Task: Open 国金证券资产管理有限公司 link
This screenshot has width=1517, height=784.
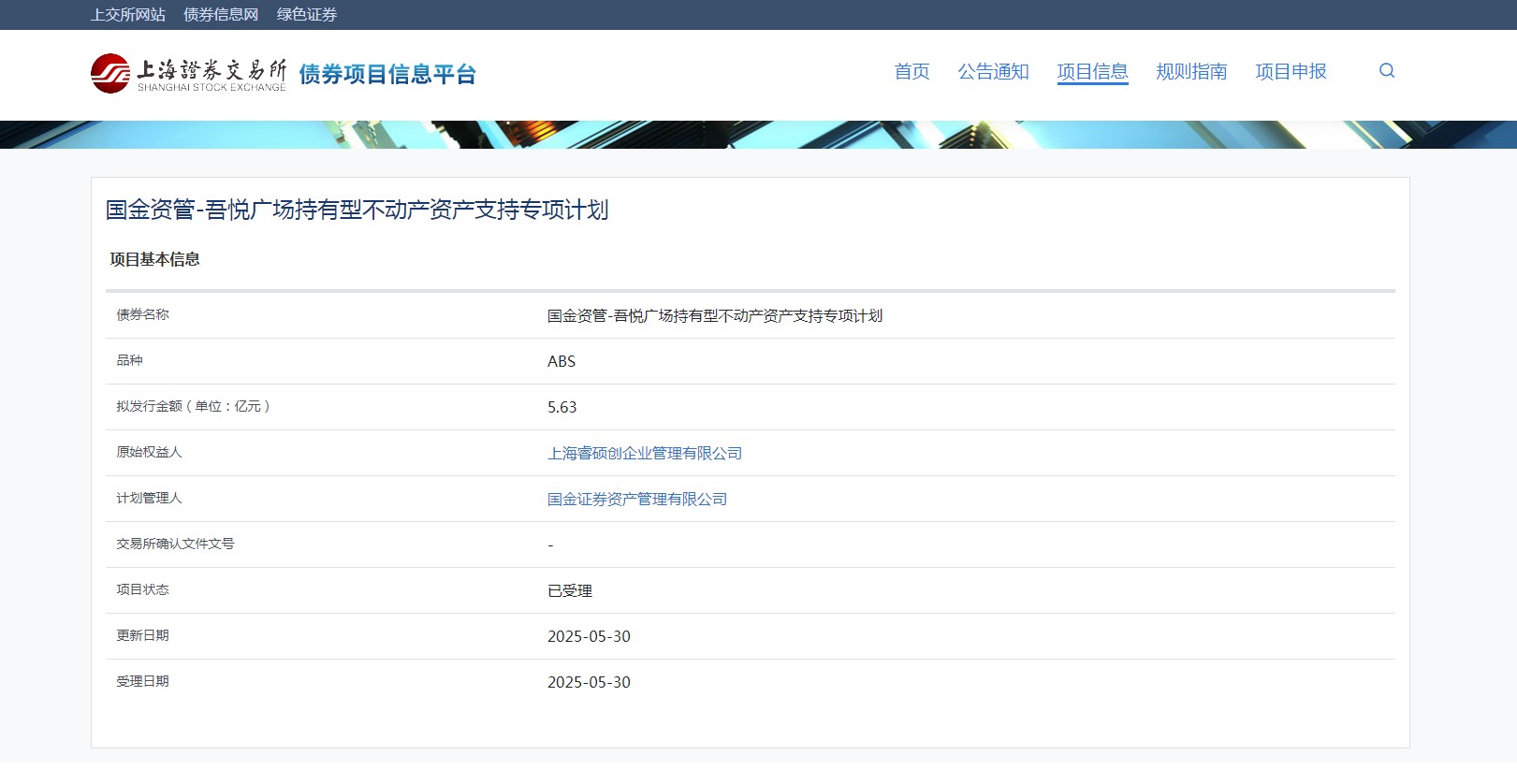Action: (637, 499)
